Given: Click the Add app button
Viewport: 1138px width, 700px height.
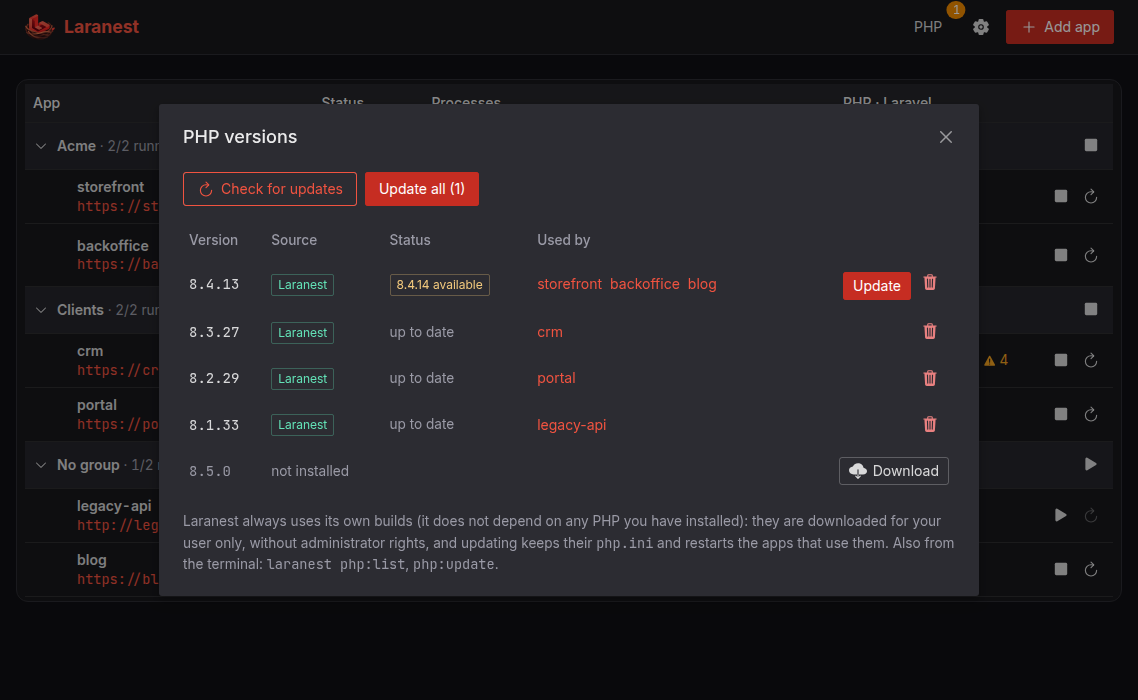Looking at the screenshot, I should tap(1060, 27).
